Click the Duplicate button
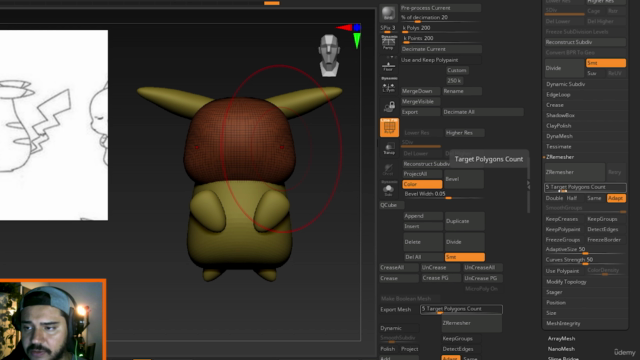This screenshot has height=360, width=640. click(464, 221)
